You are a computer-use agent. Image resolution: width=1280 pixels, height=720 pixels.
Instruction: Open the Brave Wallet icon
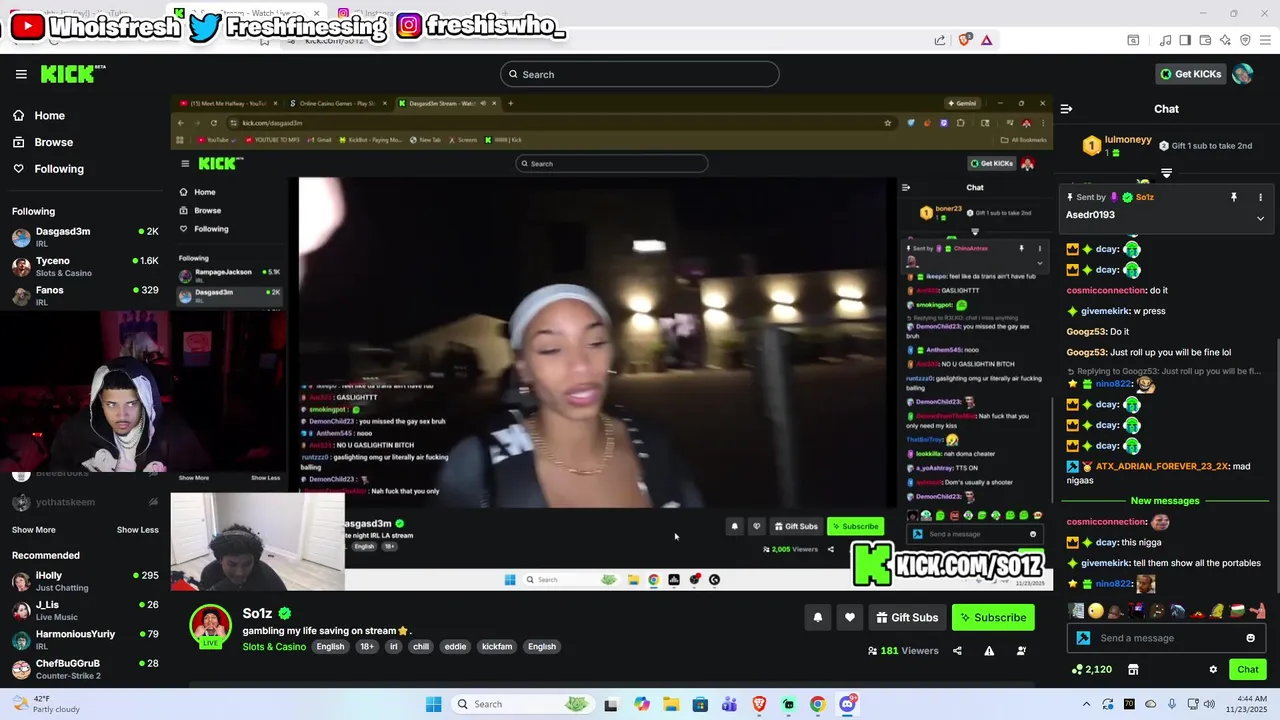pyautogui.click(x=1205, y=40)
